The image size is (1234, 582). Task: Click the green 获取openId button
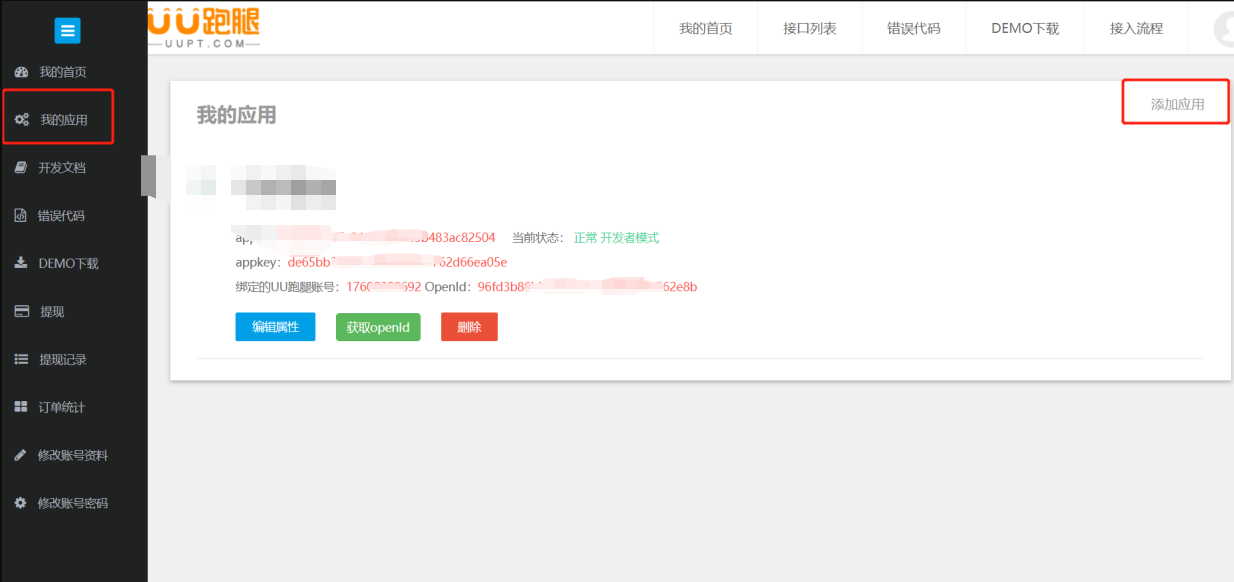pyautogui.click(x=378, y=327)
